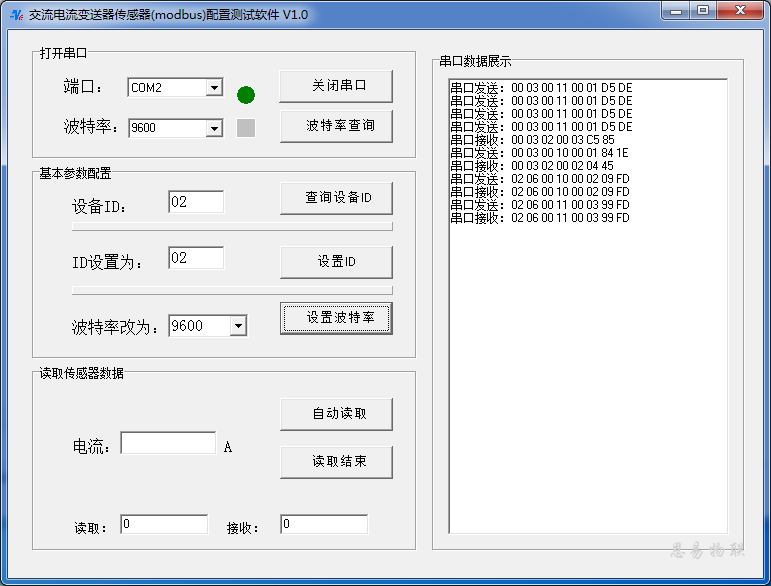This screenshot has width=771, height=586.
Task: Click the 设备ID input field
Action: pyautogui.click(x=196, y=202)
